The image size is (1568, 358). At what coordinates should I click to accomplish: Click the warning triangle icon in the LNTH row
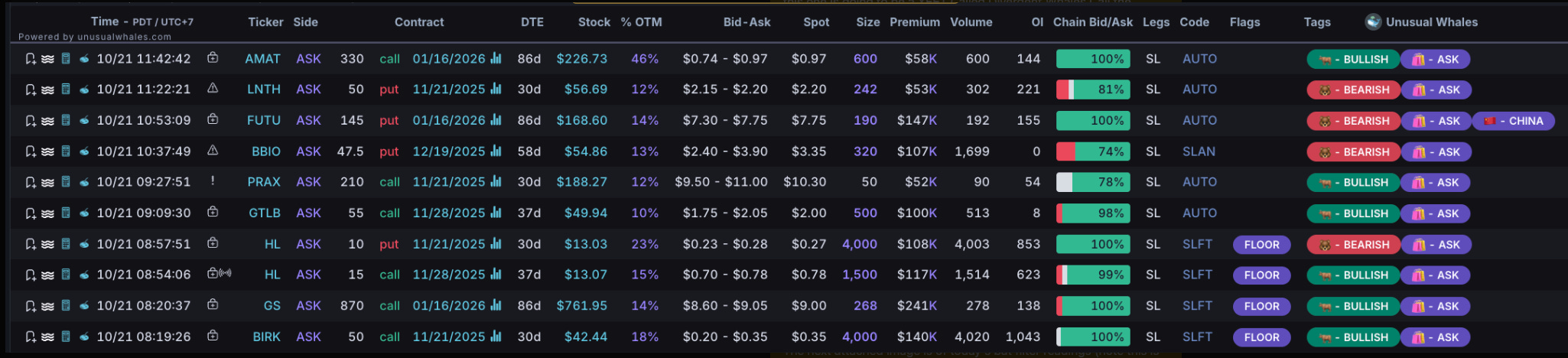tap(213, 89)
